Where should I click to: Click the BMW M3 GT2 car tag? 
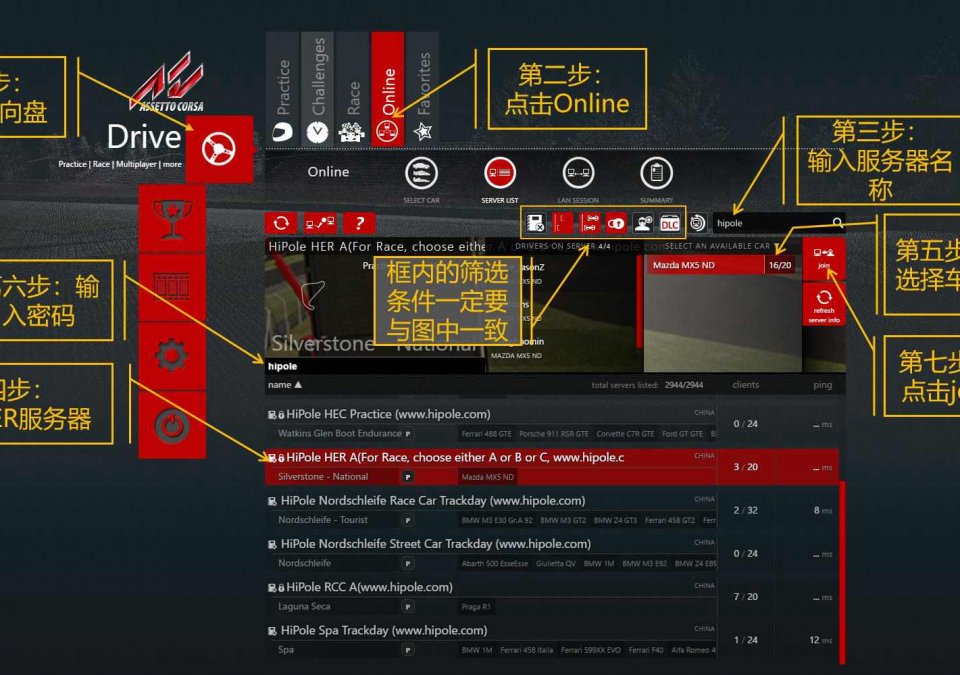tap(563, 520)
